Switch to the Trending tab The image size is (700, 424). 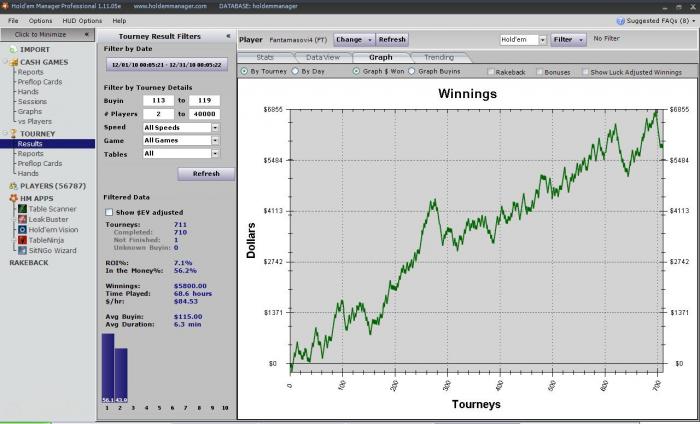(x=439, y=58)
